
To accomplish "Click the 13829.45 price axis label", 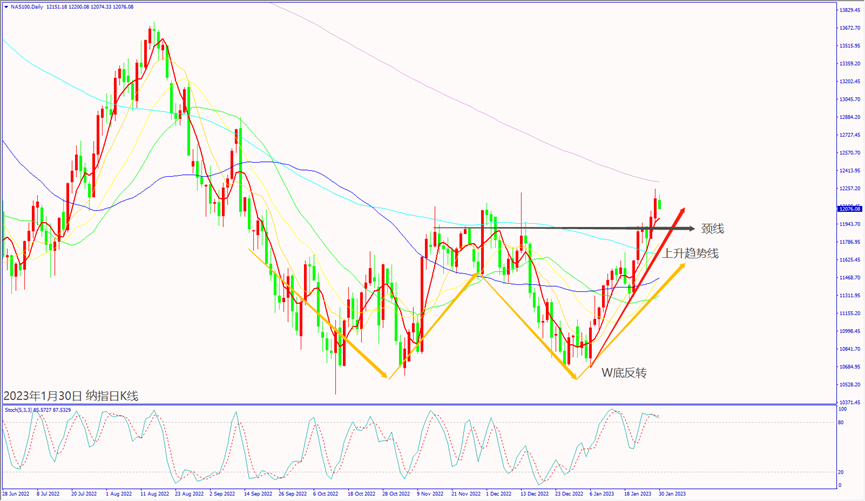I will [x=849, y=9].
